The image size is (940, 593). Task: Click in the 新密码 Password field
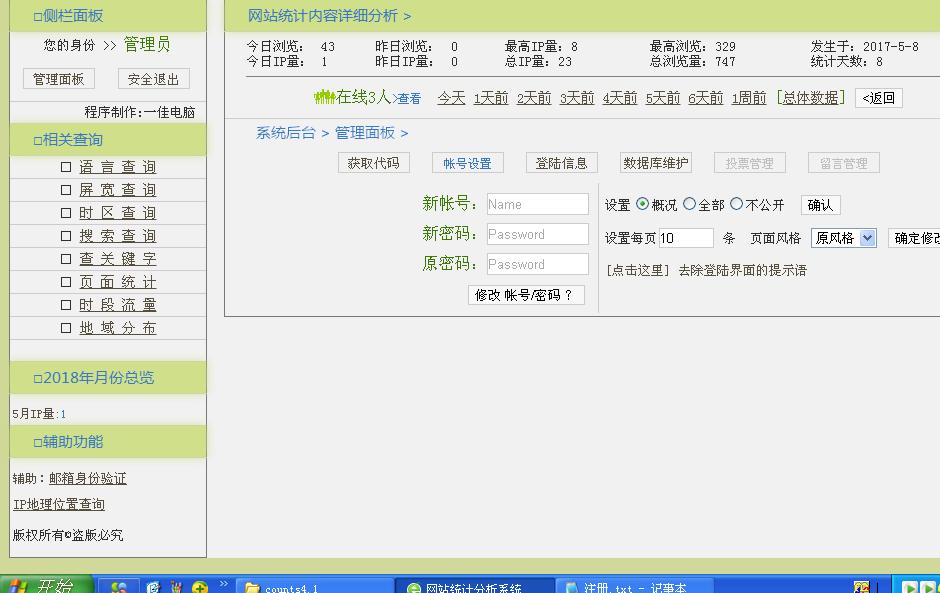[537, 234]
